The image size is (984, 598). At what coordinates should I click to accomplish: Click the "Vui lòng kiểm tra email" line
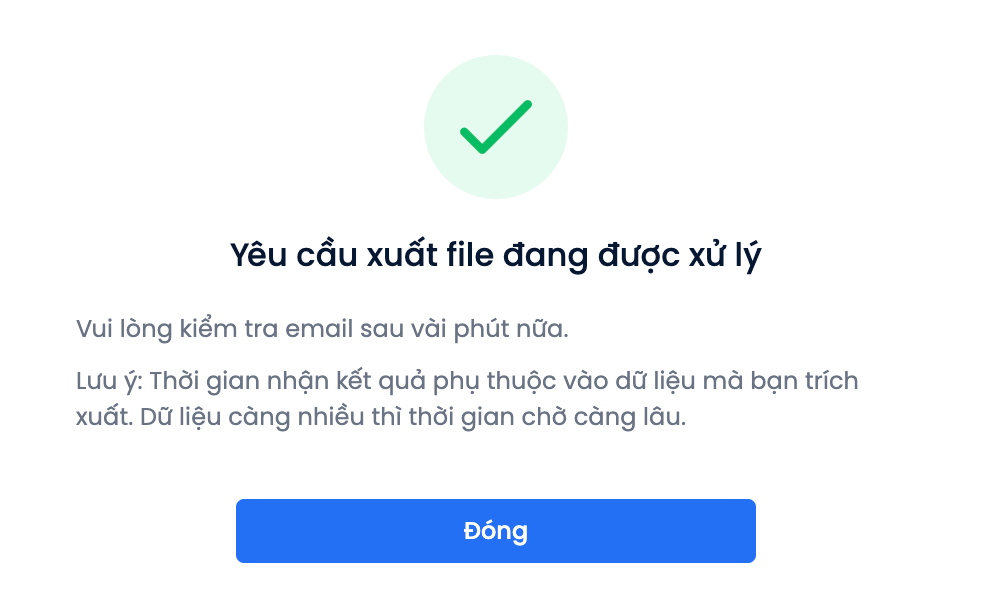pyautogui.click(x=322, y=329)
